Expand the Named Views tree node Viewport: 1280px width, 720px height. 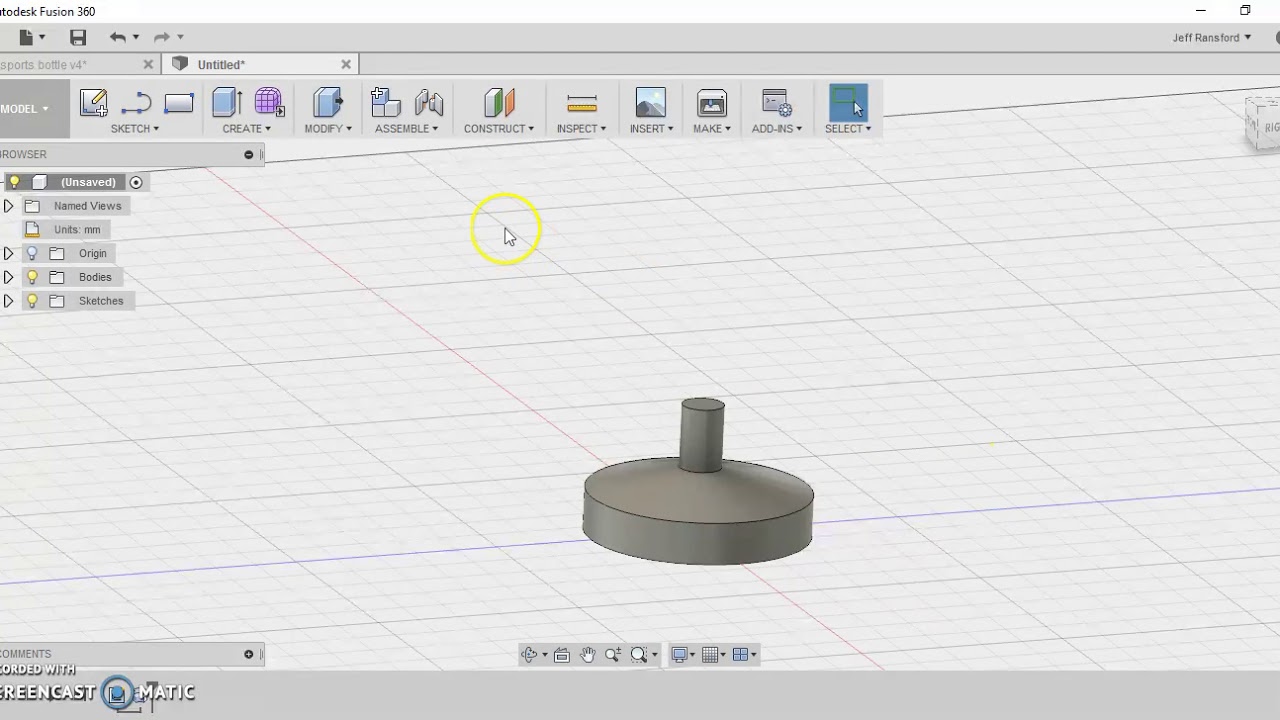pyautogui.click(x=8, y=206)
